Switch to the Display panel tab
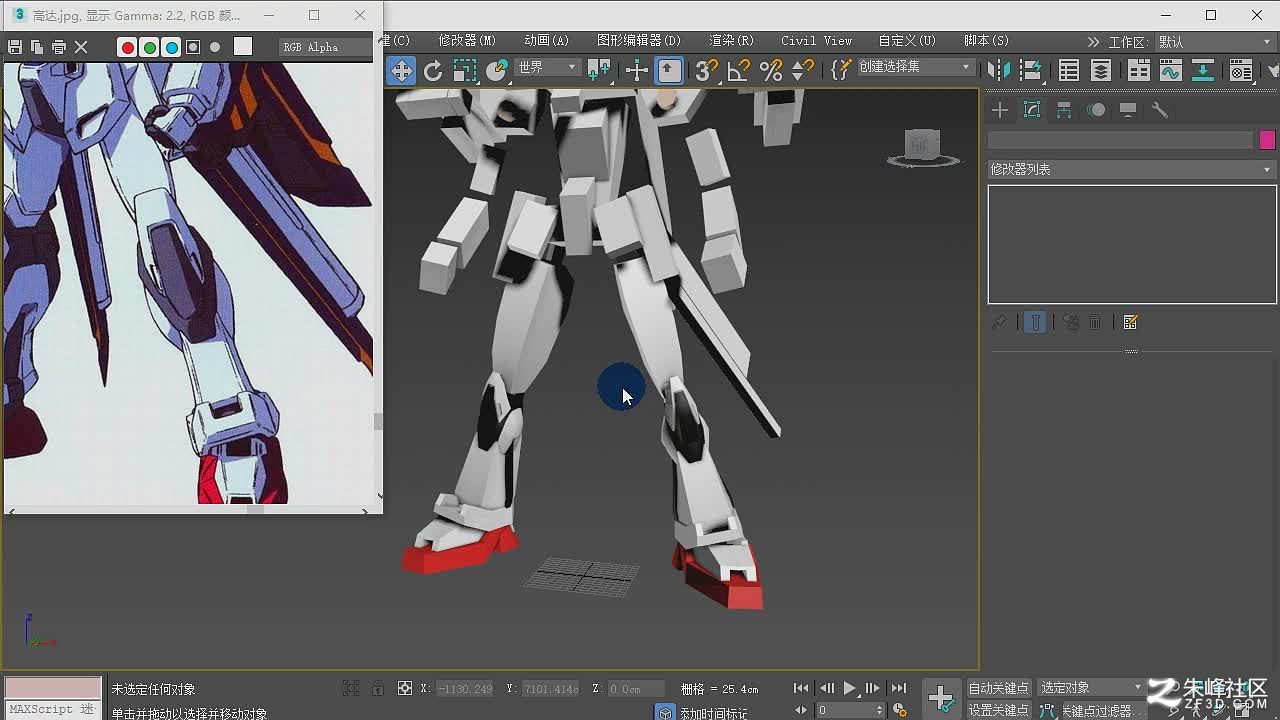 [1128, 110]
